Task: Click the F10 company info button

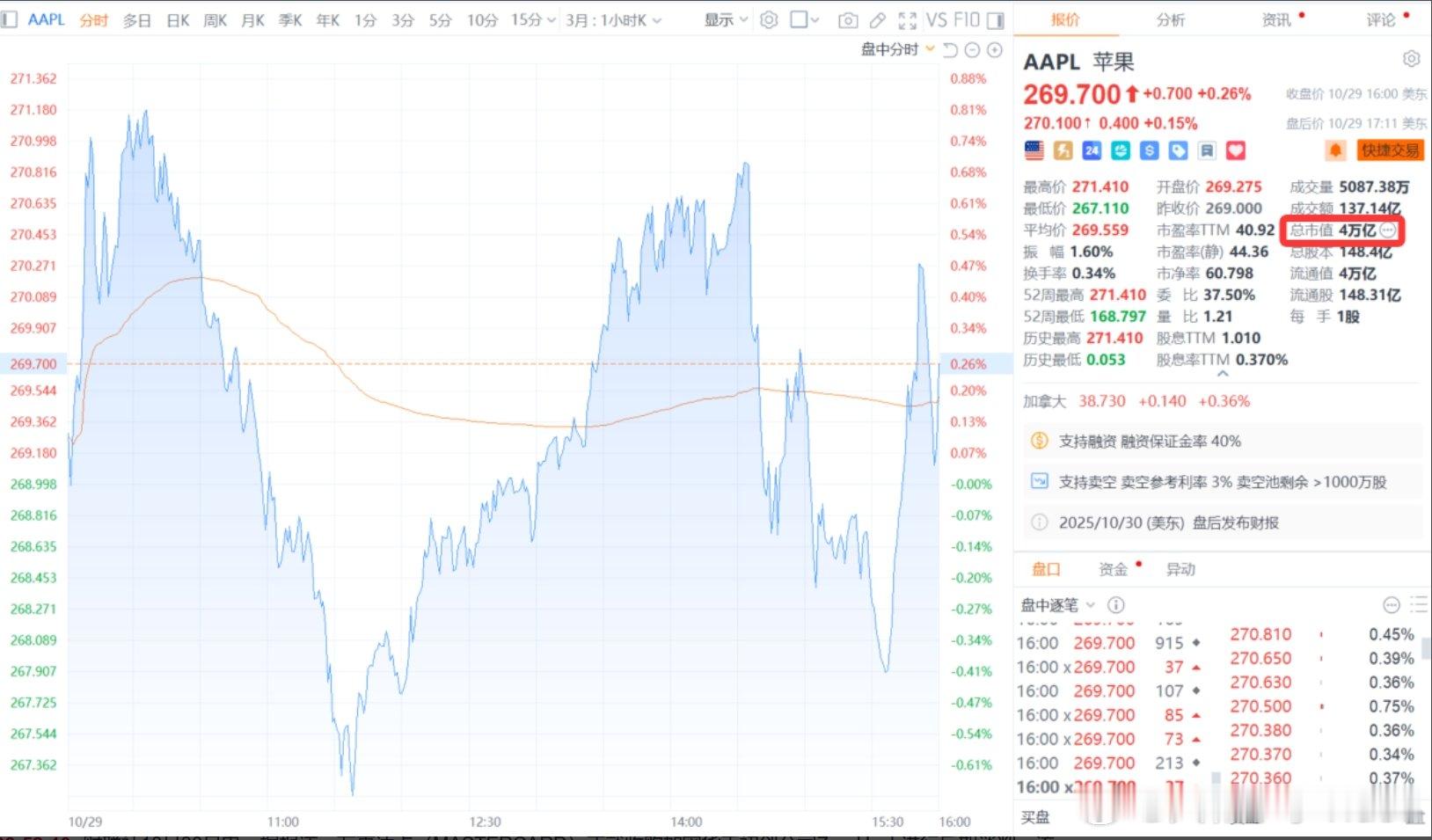Action: pyautogui.click(x=967, y=19)
